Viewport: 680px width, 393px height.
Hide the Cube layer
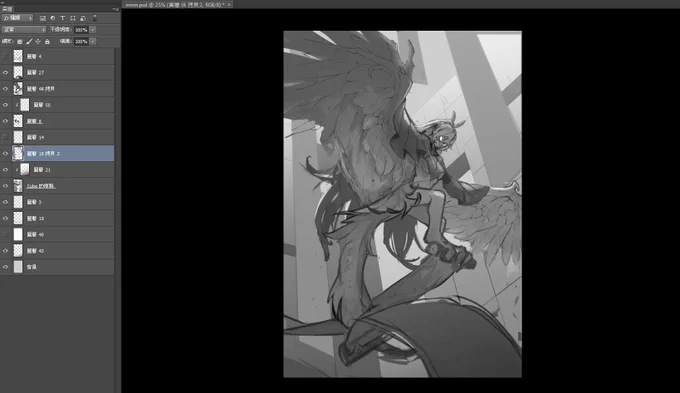click(5, 186)
